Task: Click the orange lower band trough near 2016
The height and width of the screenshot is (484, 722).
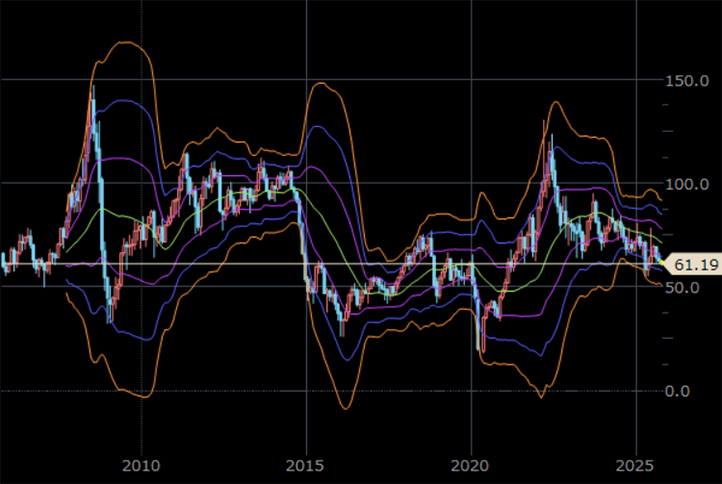Action: pyautogui.click(x=344, y=408)
